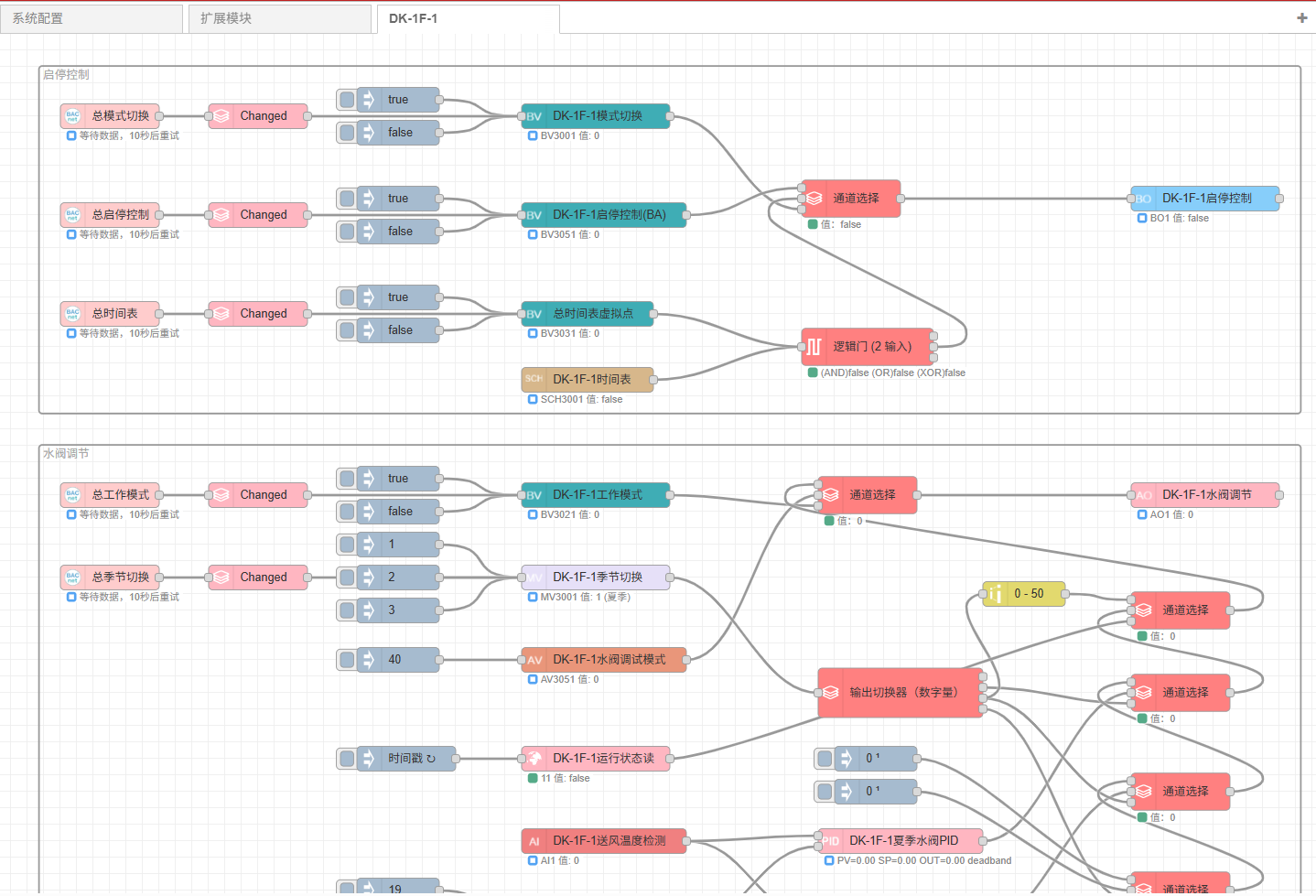Screen dimensions: 1316x896
Task: Click the range icon on the 0 - 50 node
Action: point(996,594)
